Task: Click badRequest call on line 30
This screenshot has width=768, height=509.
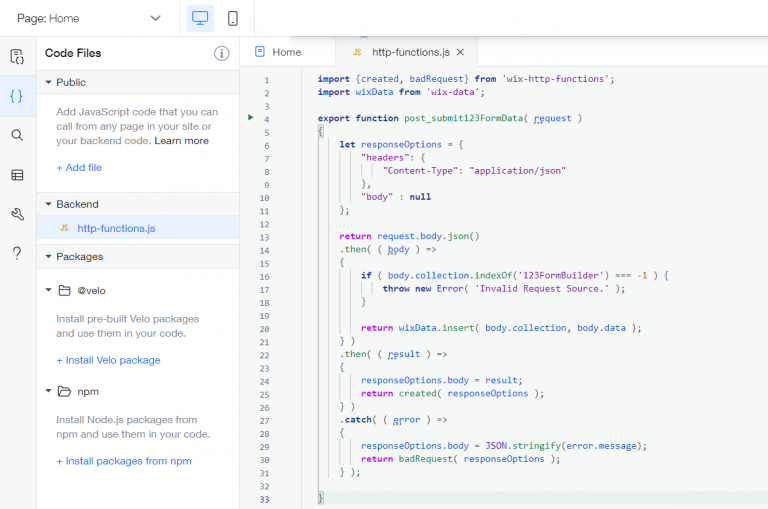Action: 425,459
